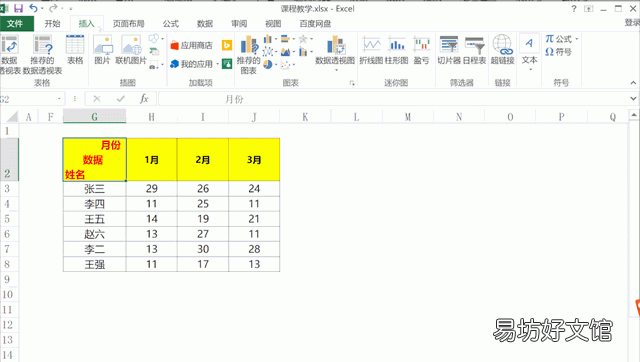Screen dimensions: 640x362
Task: Collapse the ribbon
Action: 633,83
